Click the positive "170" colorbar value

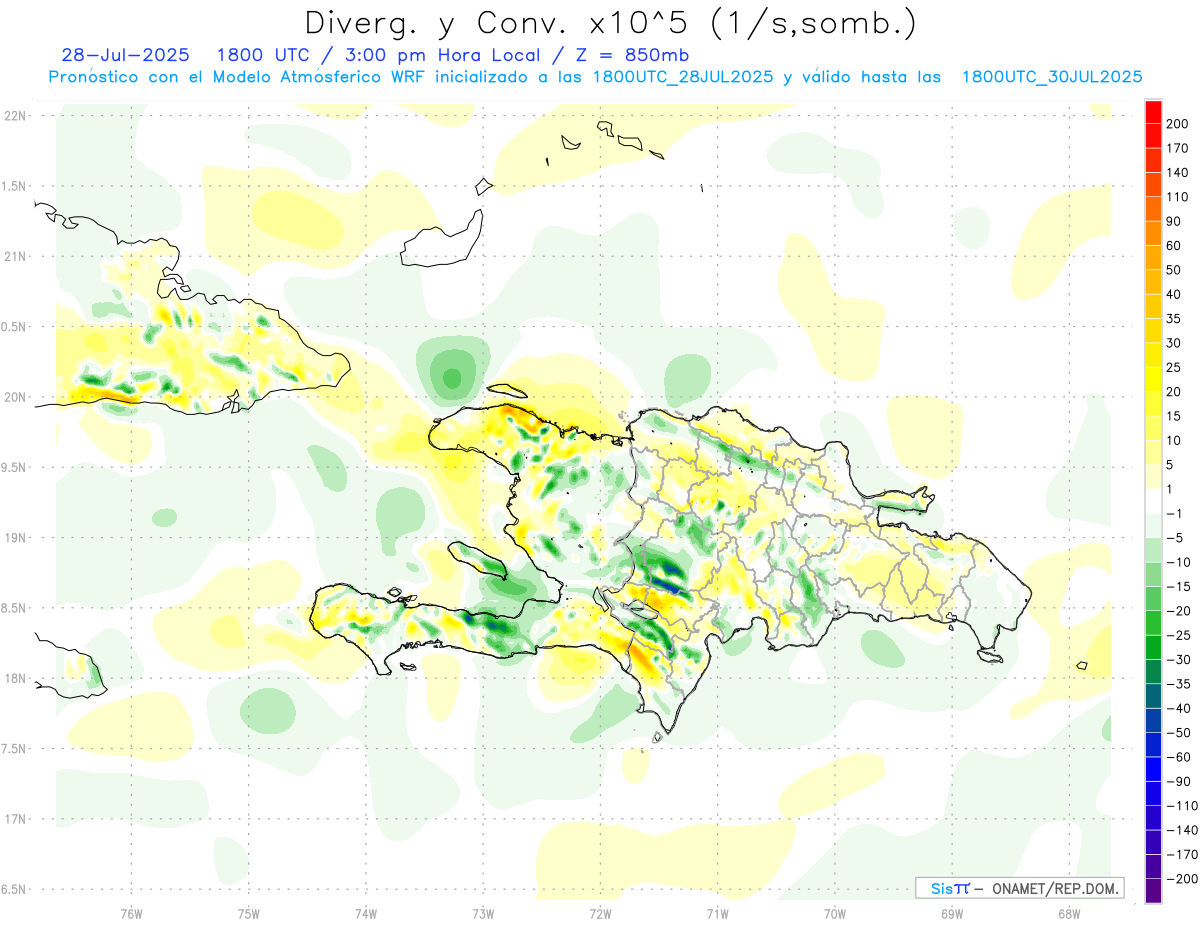click(1175, 148)
